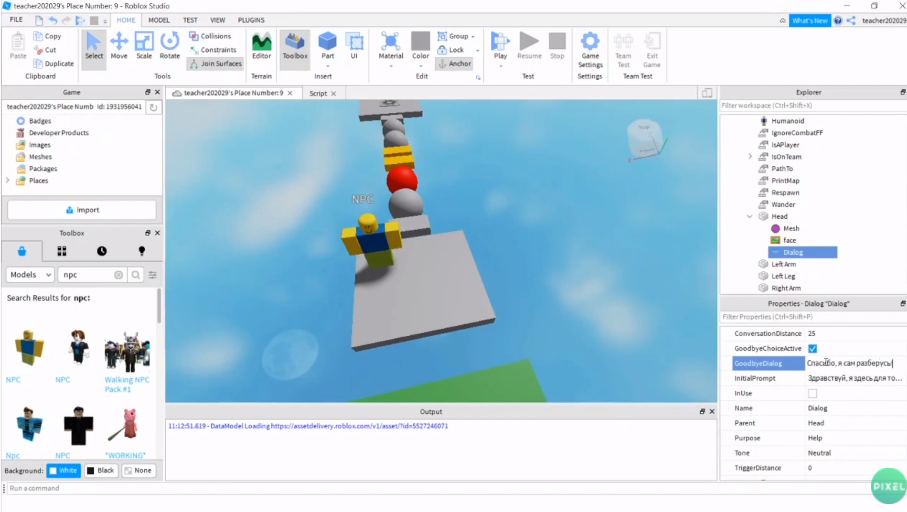
Task: Open the Toolbox Creations lightbulb tab
Action: [x=142, y=251]
